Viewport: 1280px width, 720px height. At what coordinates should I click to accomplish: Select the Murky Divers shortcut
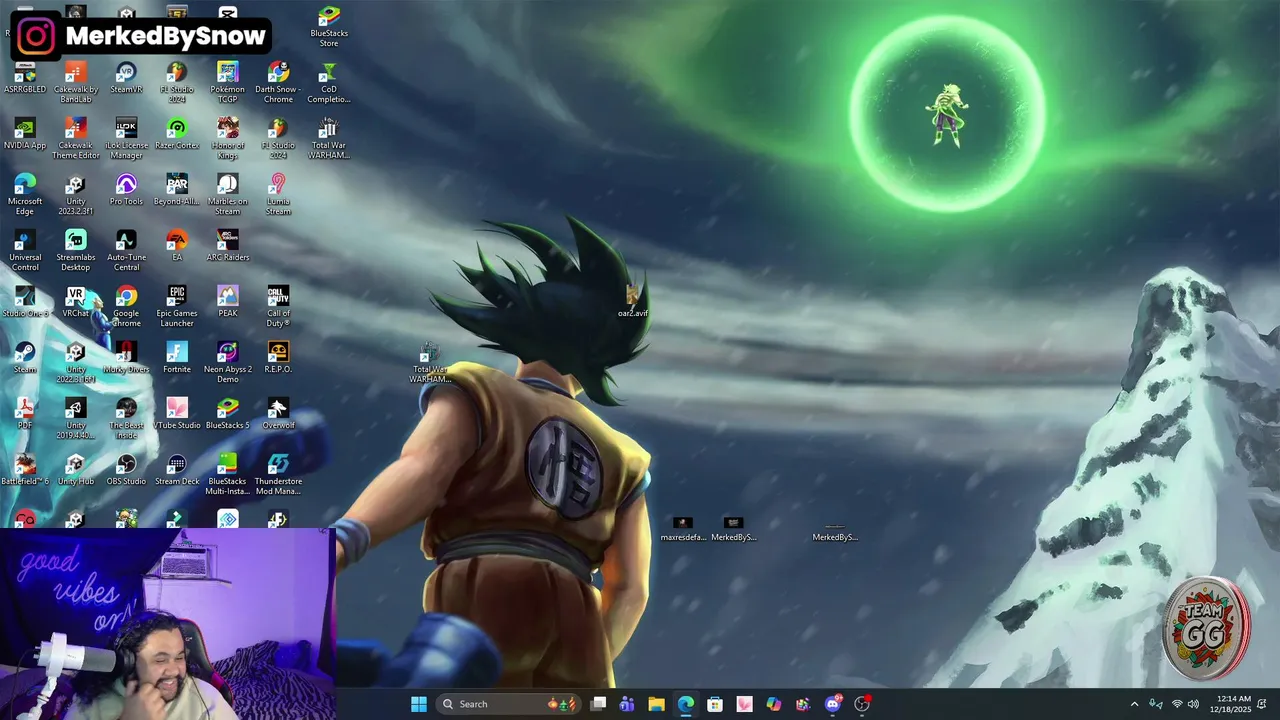(x=126, y=359)
